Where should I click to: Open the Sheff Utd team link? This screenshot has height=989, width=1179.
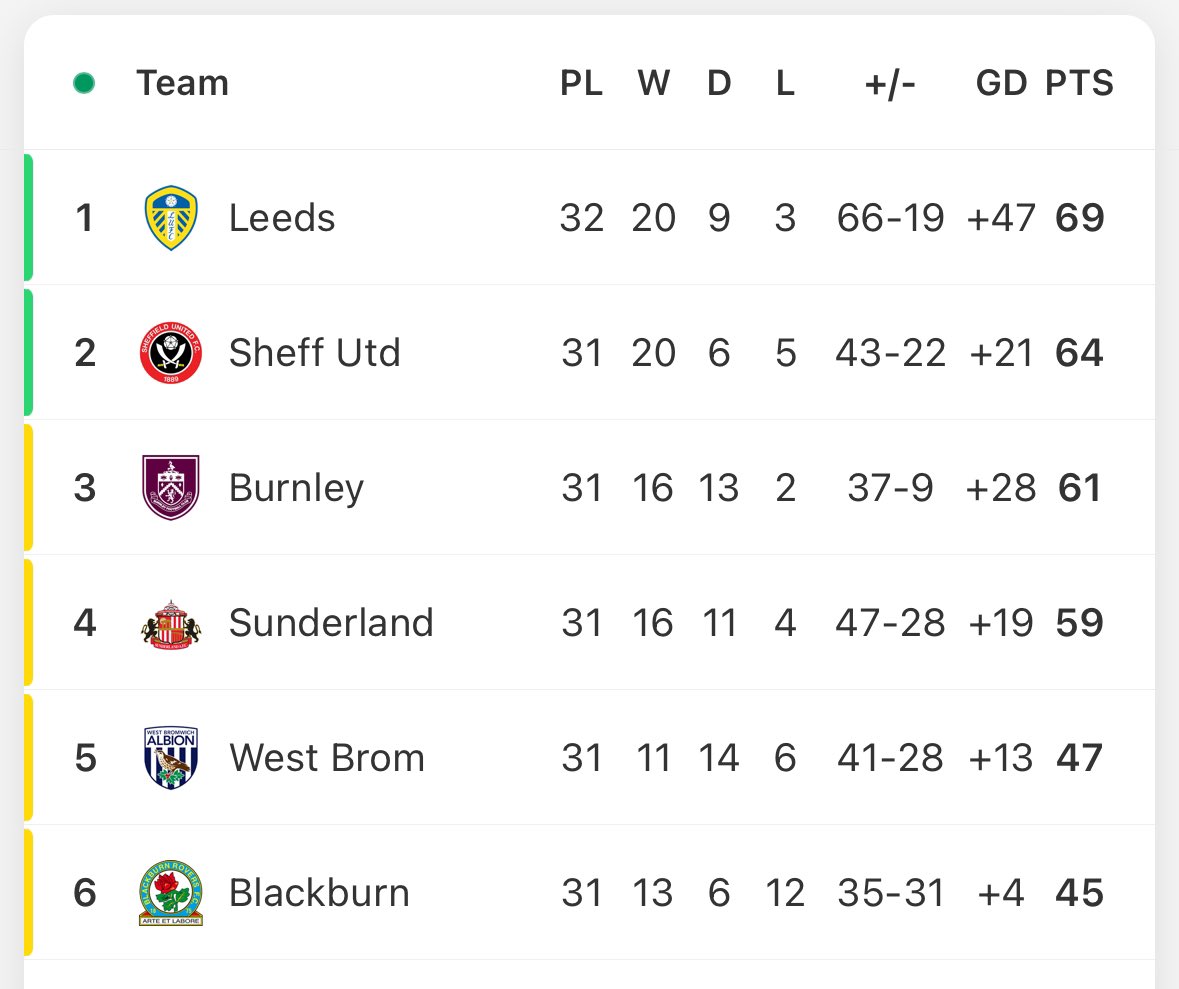pos(314,353)
